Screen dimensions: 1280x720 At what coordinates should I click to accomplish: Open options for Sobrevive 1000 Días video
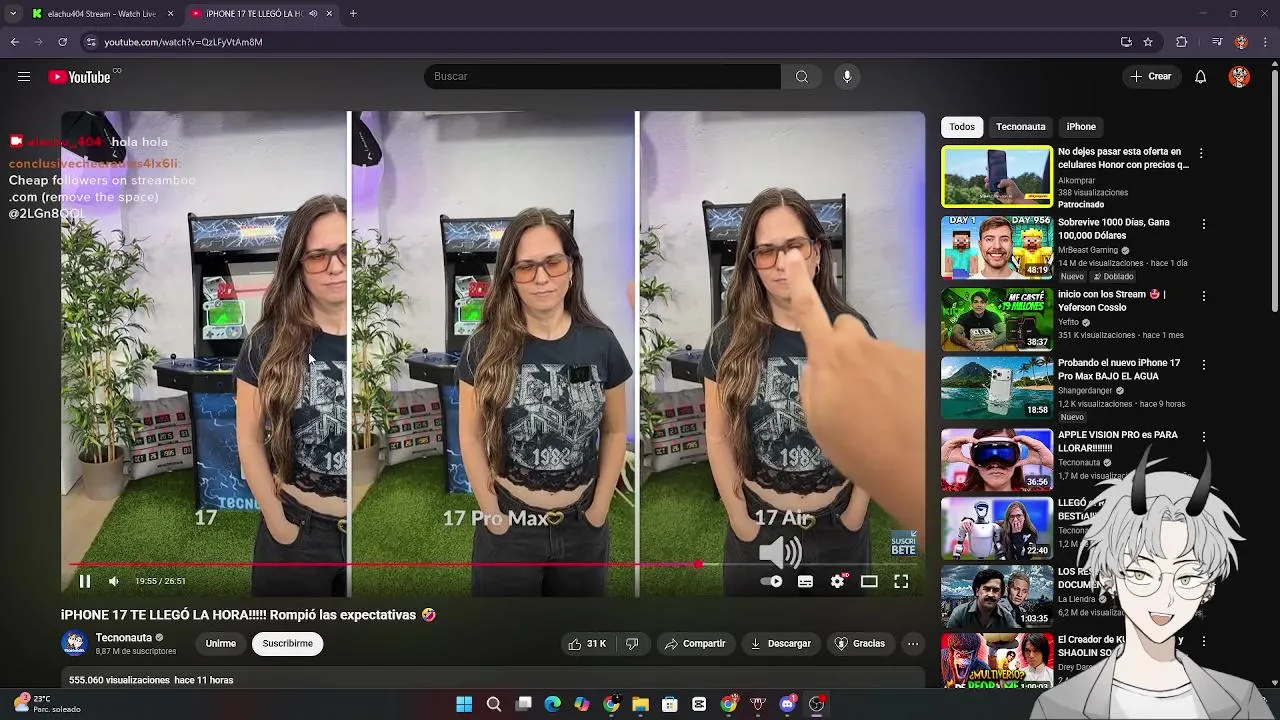pyautogui.click(x=1203, y=224)
